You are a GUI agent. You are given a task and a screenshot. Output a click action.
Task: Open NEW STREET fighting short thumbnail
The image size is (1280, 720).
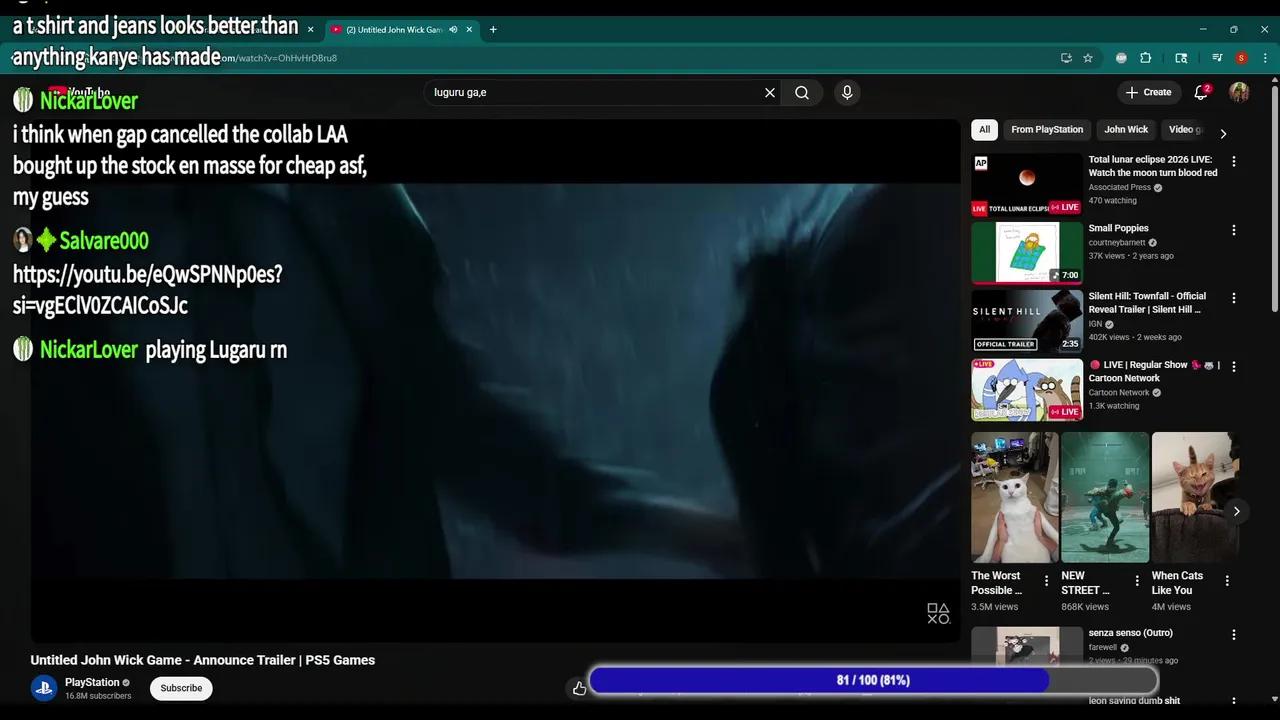[x=1105, y=497]
